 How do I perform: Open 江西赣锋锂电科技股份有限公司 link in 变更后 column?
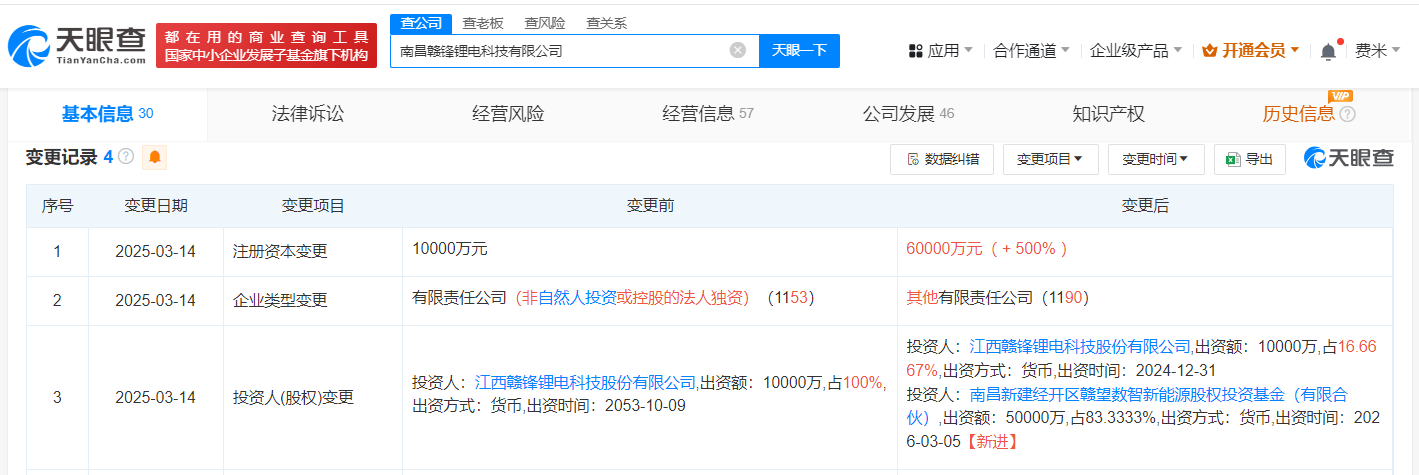(1080, 346)
